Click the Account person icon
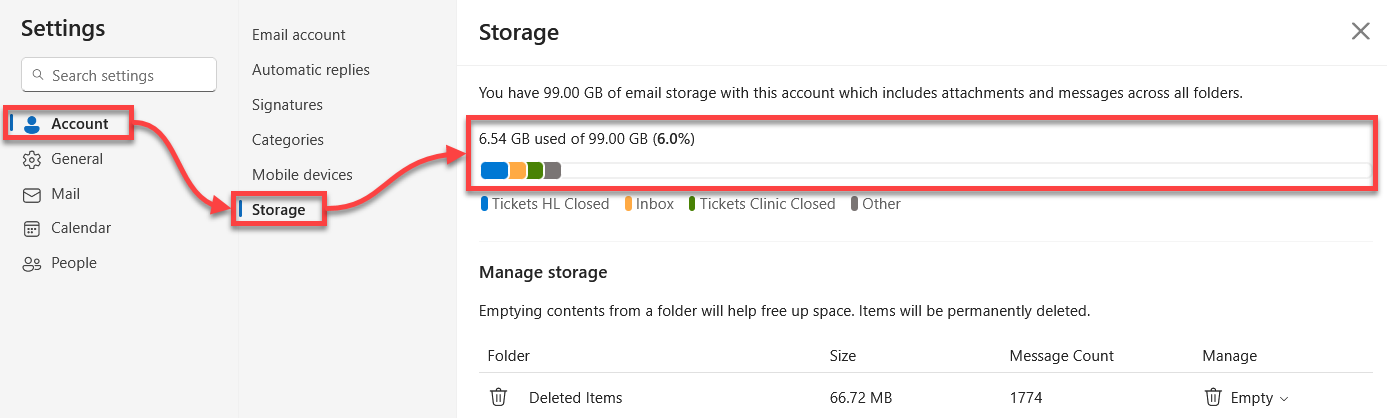This screenshot has width=1387, height=418. click(x=32, y=124)
